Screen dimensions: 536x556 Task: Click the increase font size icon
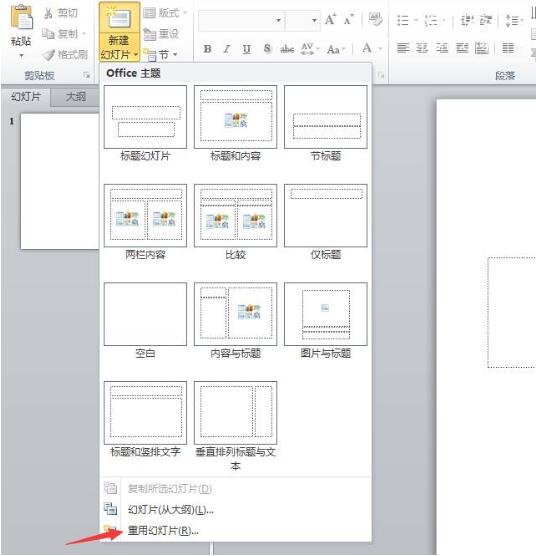tap(330, 20)
